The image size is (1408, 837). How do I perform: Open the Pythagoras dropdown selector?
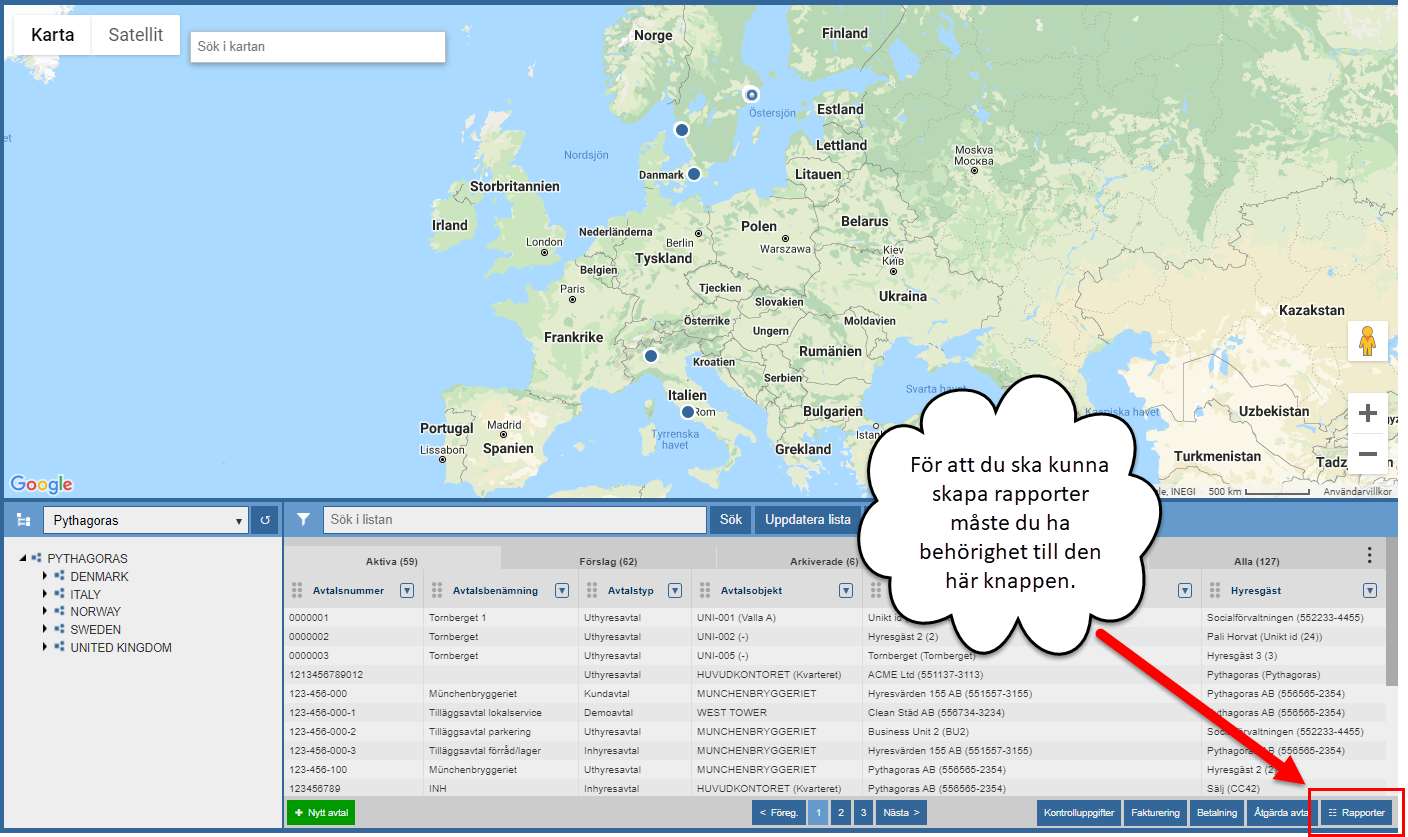pyautogui.click(x=145, y=520)
